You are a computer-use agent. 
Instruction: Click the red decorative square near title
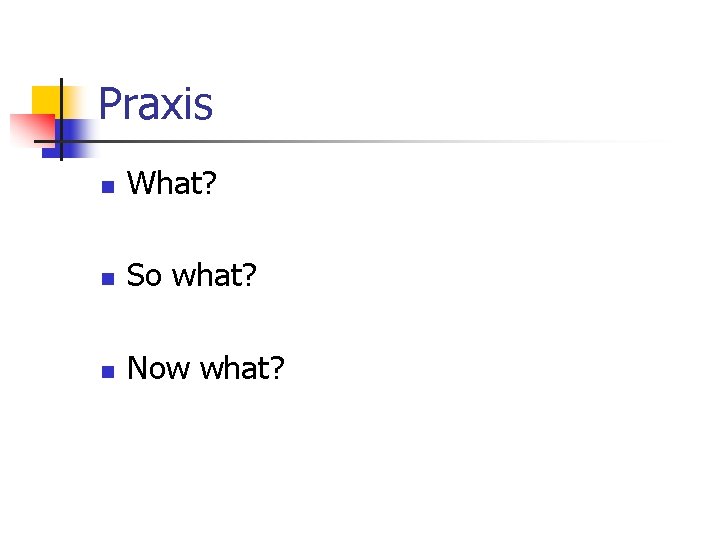28,129
